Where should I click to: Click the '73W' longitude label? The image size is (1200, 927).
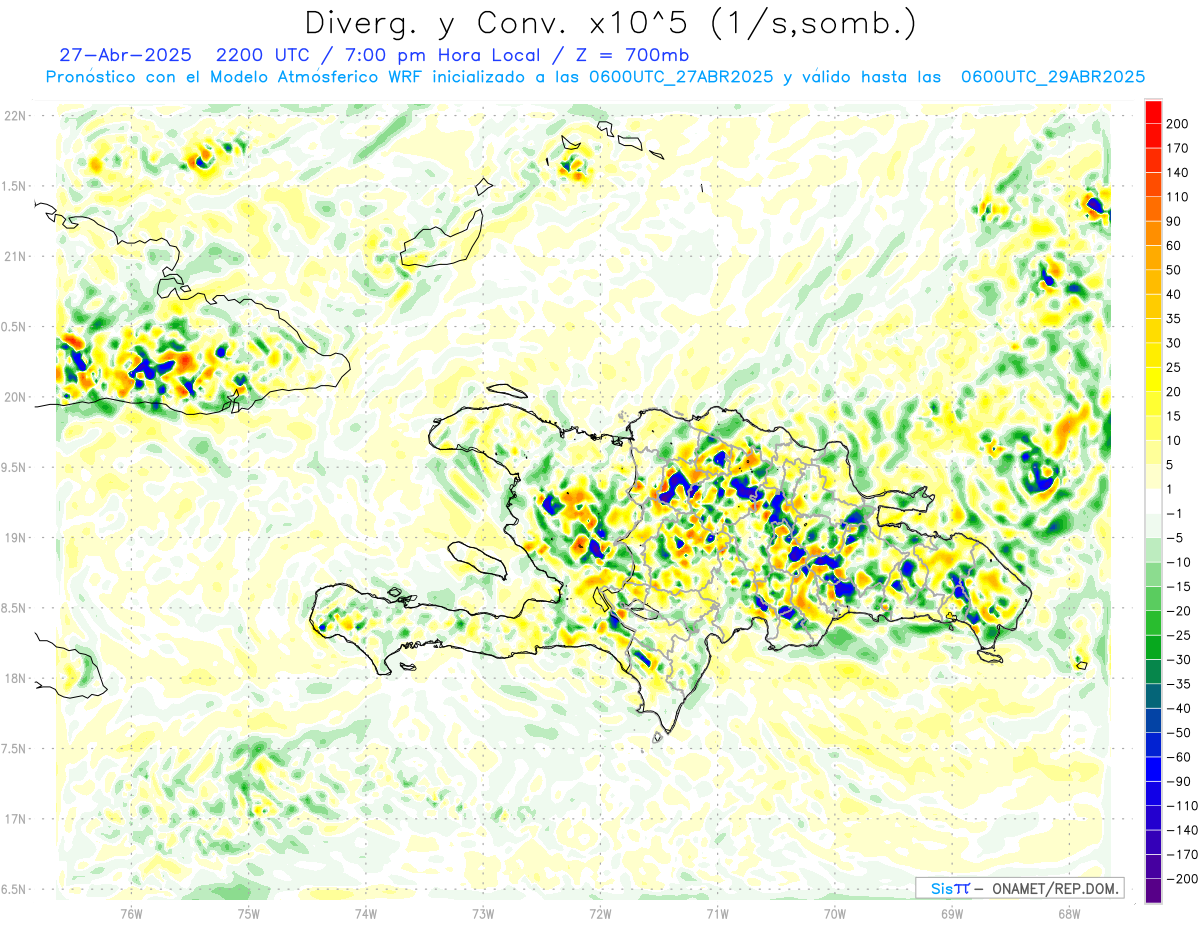pos(483,913)
